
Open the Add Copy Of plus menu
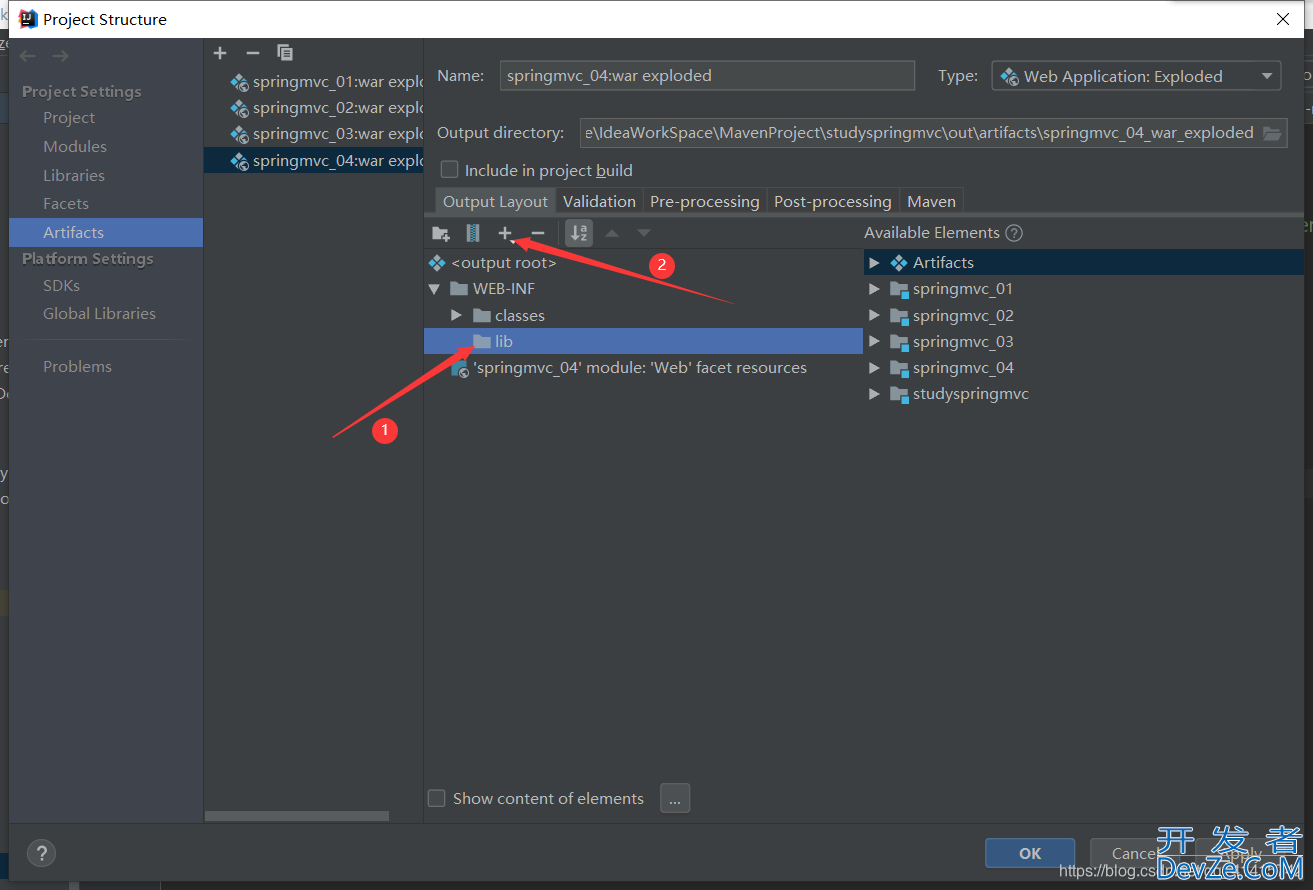[506, 233]
